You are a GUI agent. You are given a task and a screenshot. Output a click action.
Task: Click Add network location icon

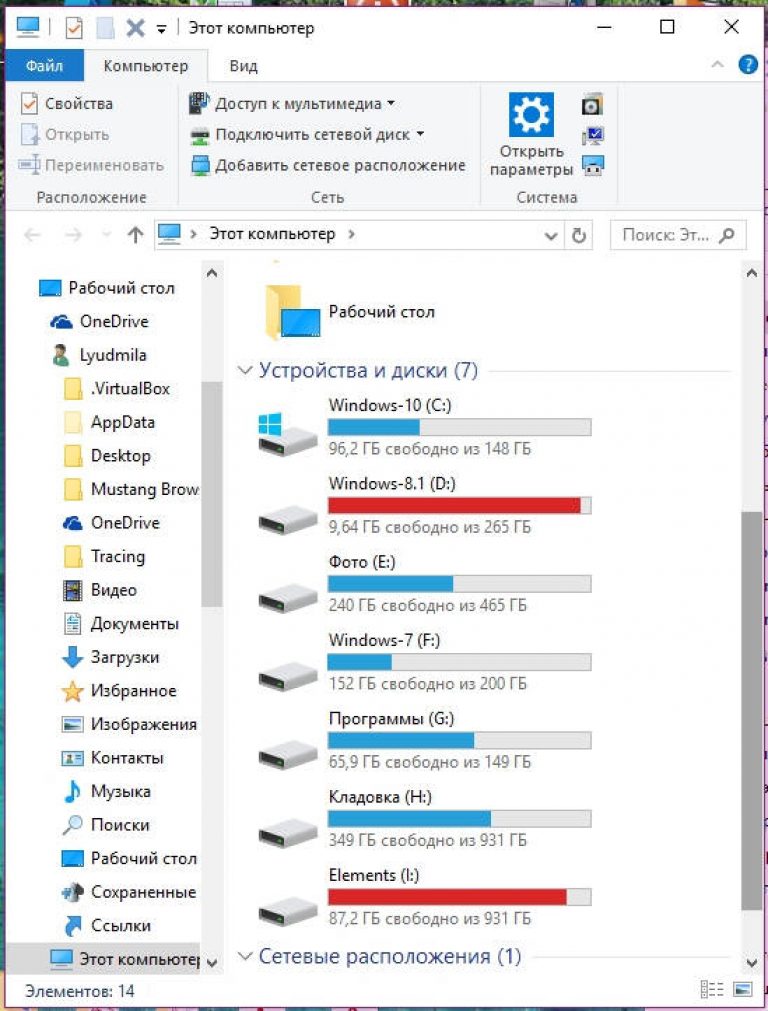(x=200, y=165)
